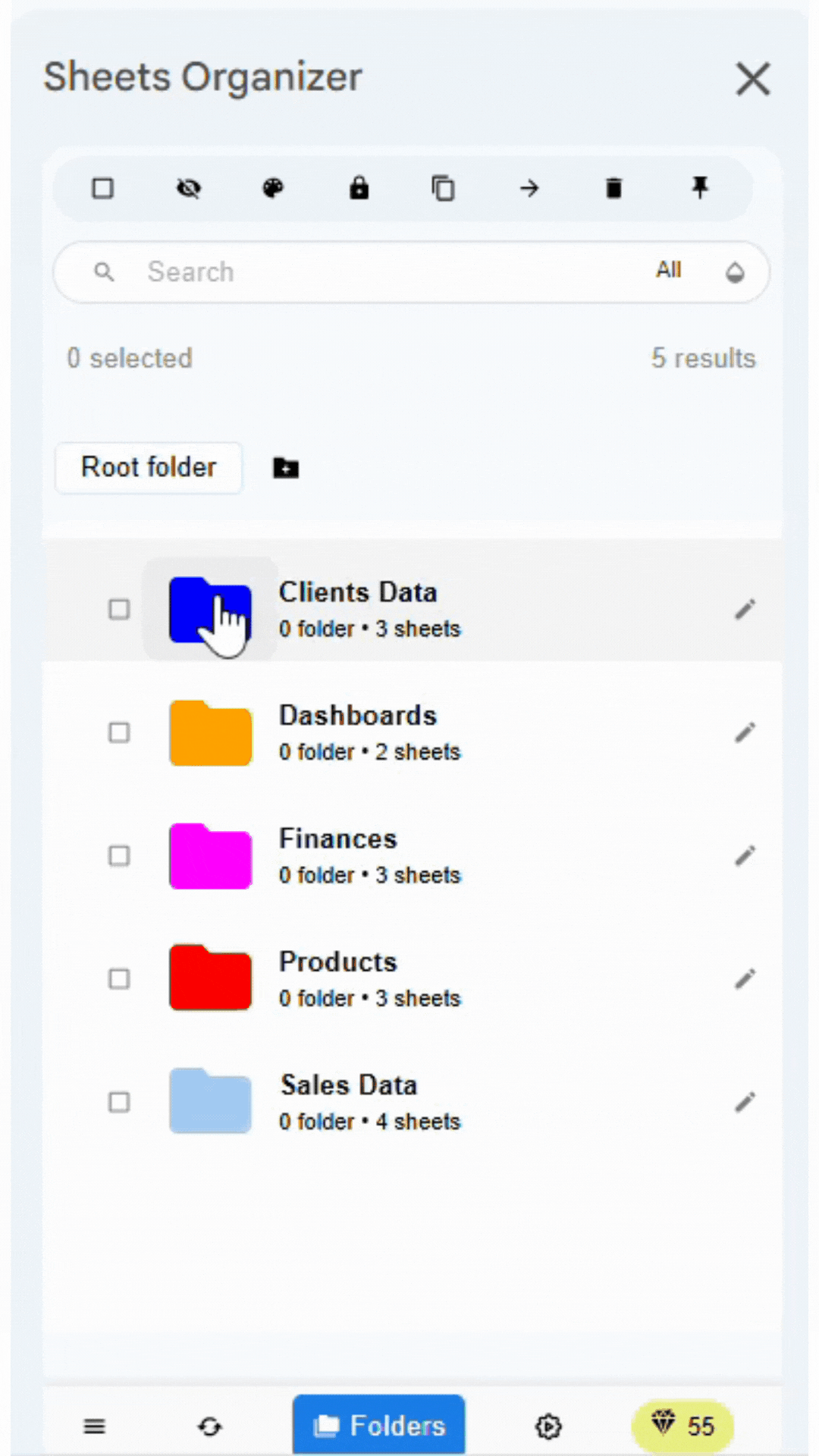819x1456 pixels.
Task: Switch to the Folders tab
Action: 379,1425
